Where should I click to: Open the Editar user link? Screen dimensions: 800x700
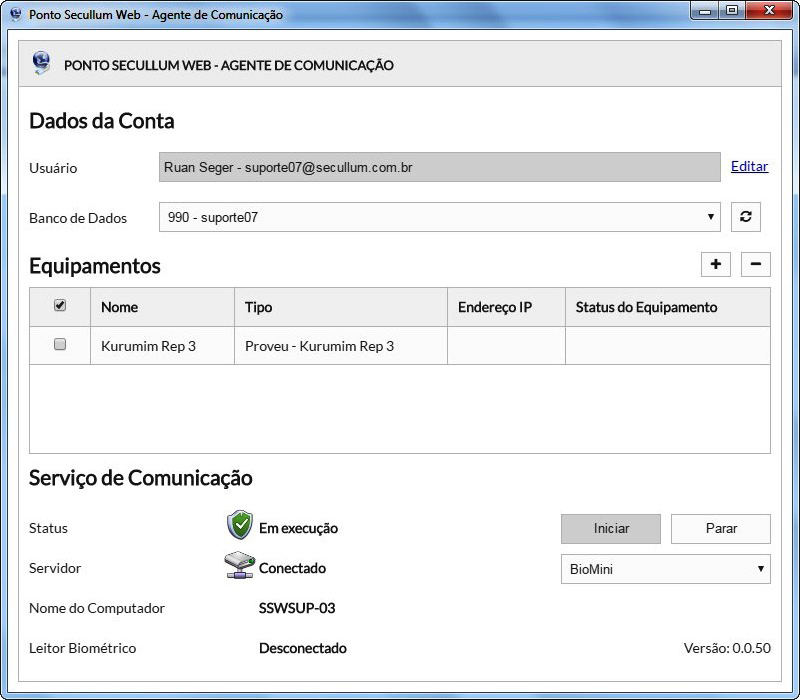pos(749,166)
